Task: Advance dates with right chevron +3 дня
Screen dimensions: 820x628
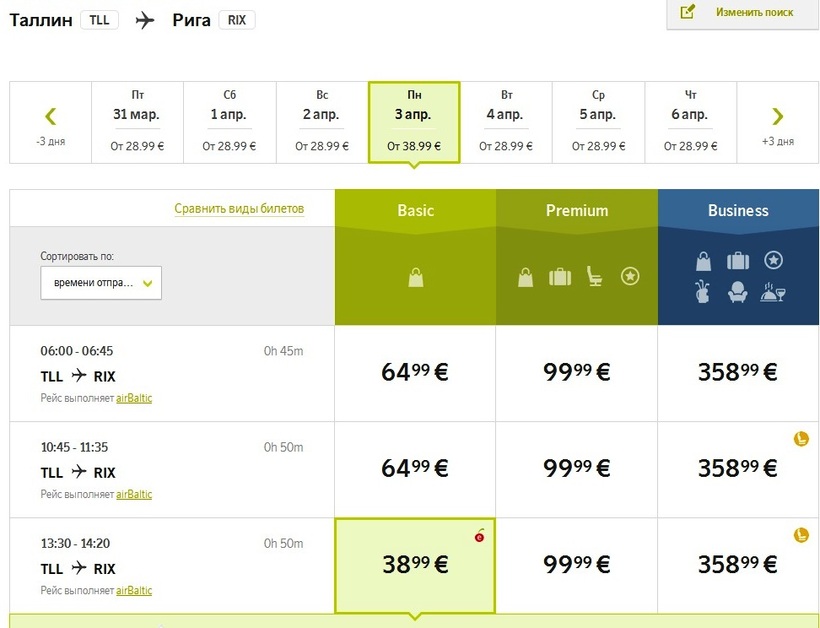Action: [777, 117]
